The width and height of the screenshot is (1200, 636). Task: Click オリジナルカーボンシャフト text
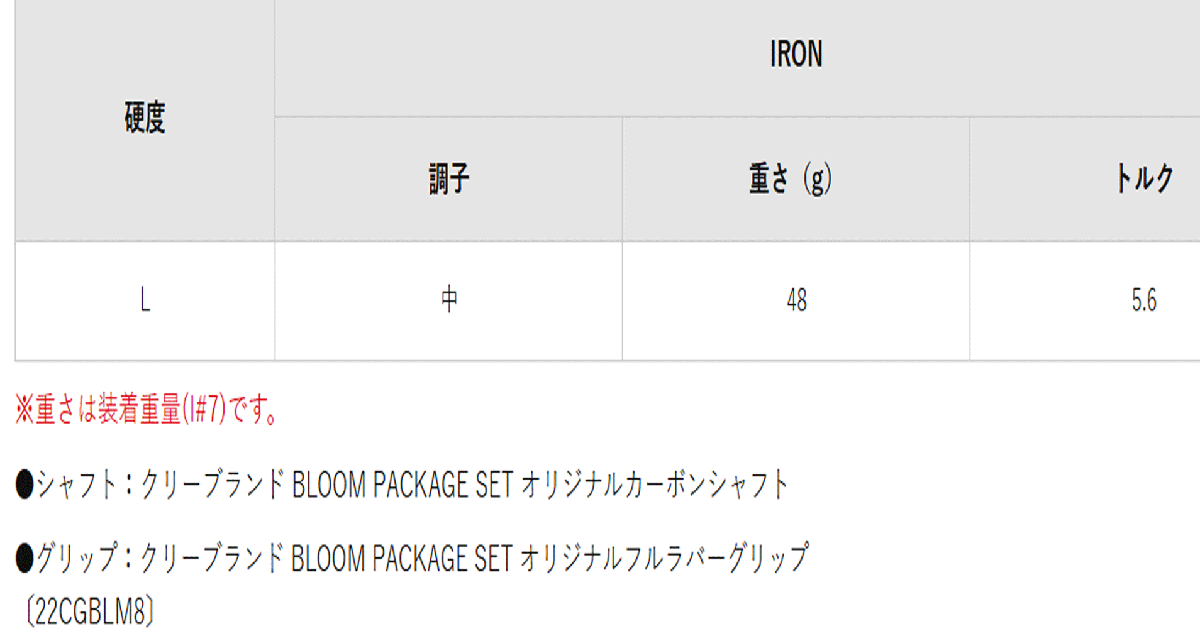pos(654,486)
